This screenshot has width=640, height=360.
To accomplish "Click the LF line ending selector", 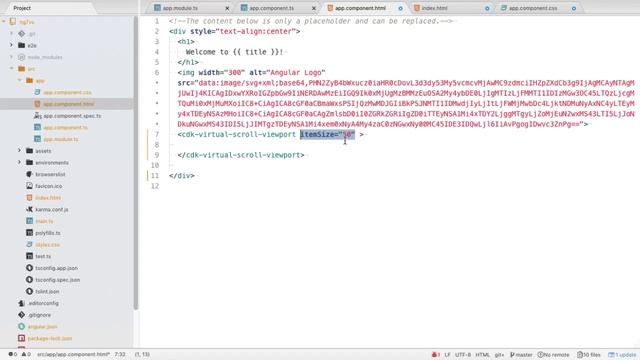I will (x=447, y=355).
